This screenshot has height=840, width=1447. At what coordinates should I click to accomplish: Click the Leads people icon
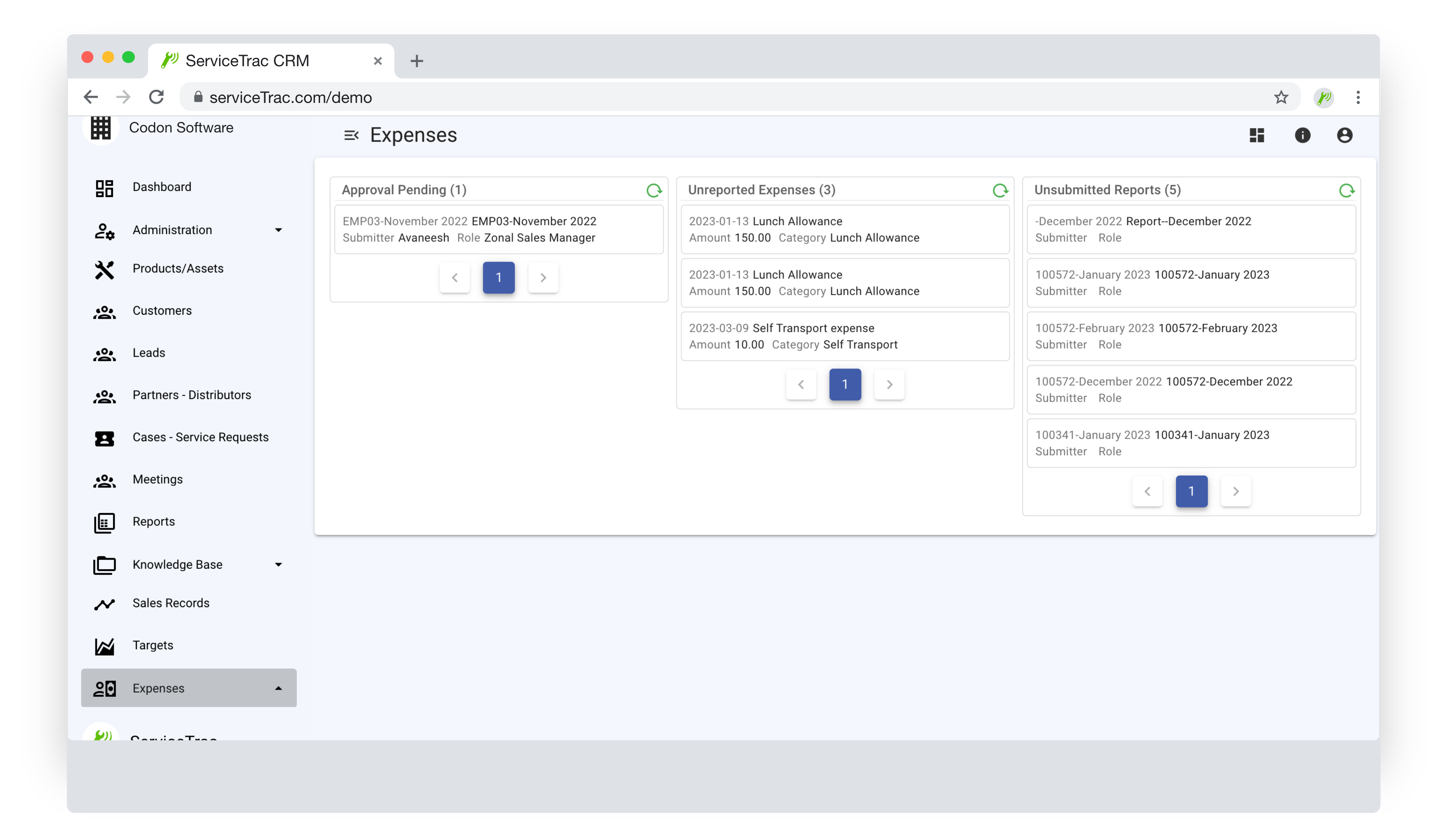pos(104,353)
